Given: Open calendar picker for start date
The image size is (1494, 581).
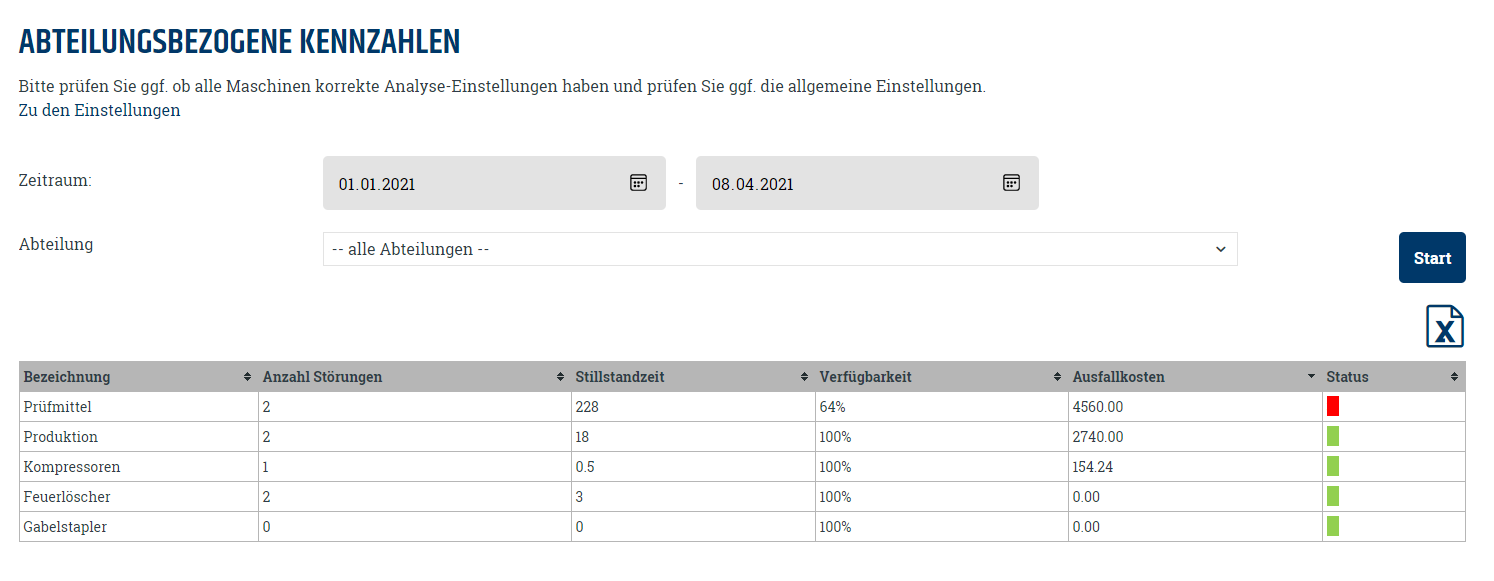Looking at the screenshot, I should 638,182.
